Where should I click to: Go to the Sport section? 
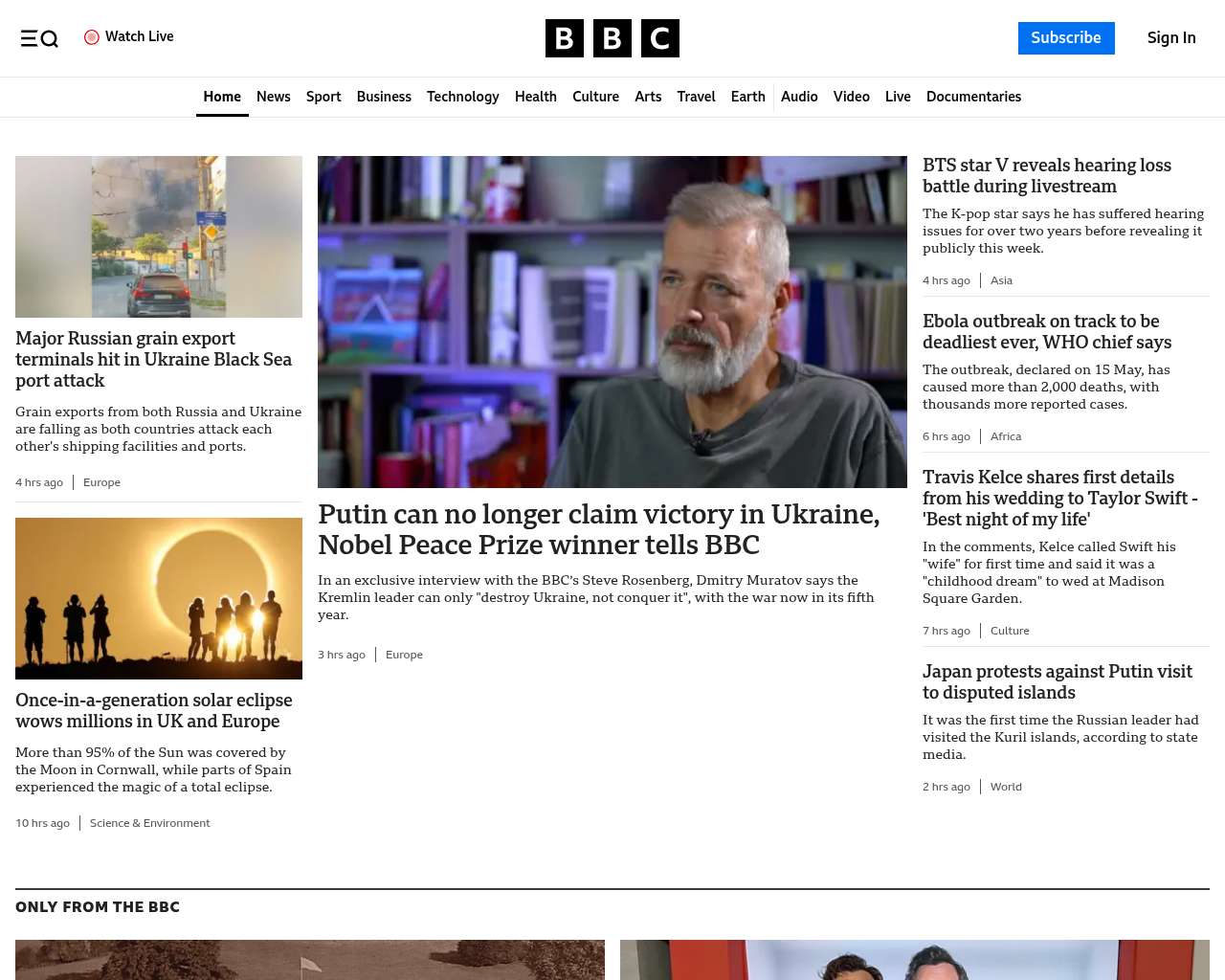(323, 97)
